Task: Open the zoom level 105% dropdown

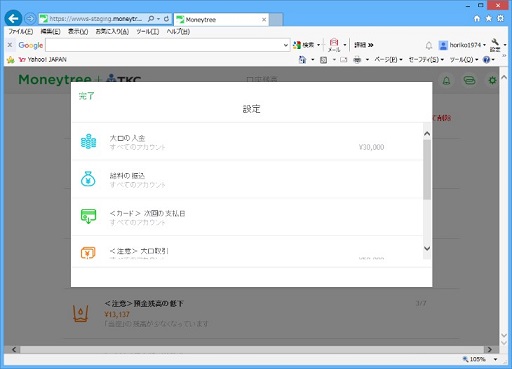Action: (495, 359)
